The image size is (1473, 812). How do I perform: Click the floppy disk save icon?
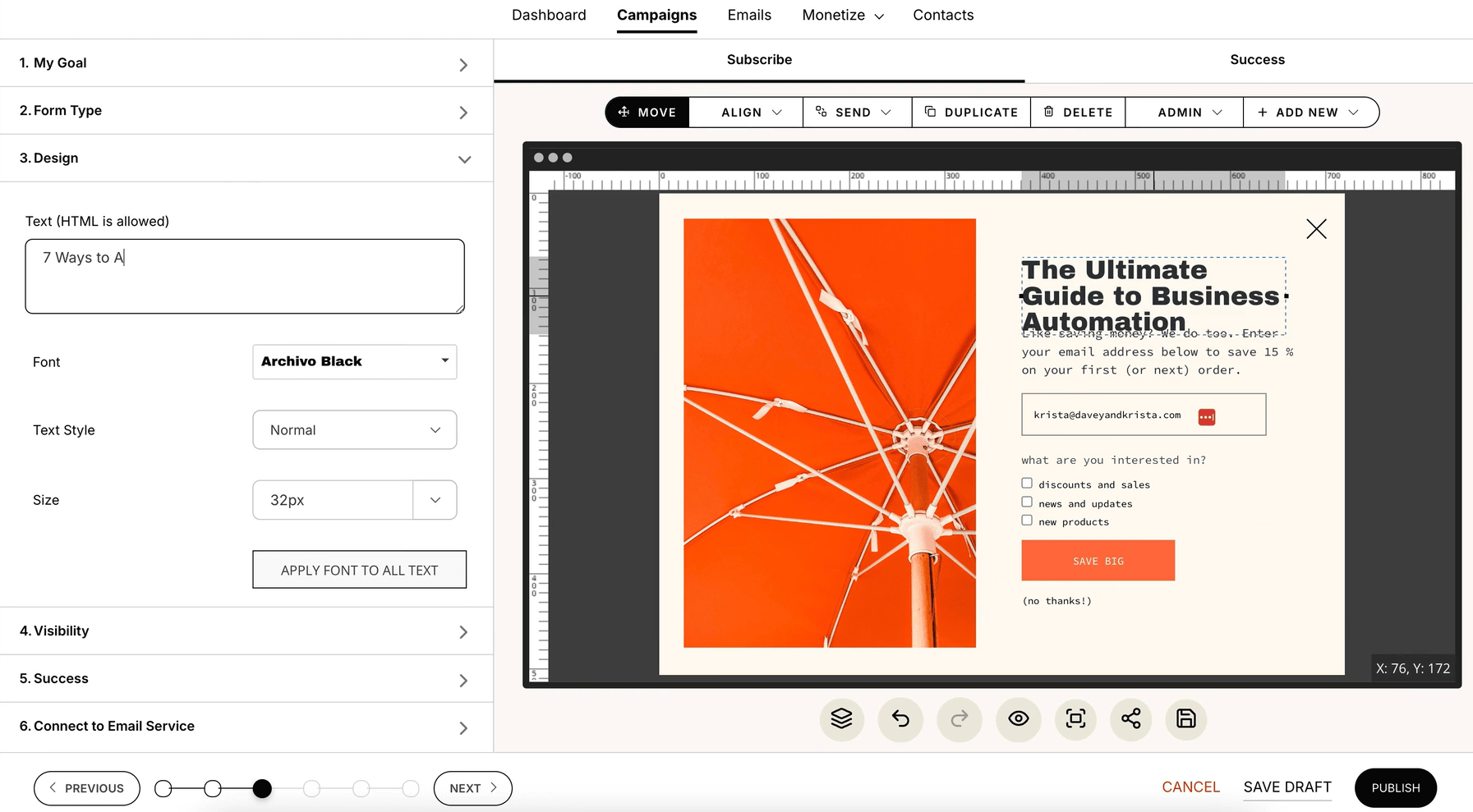1185,719
